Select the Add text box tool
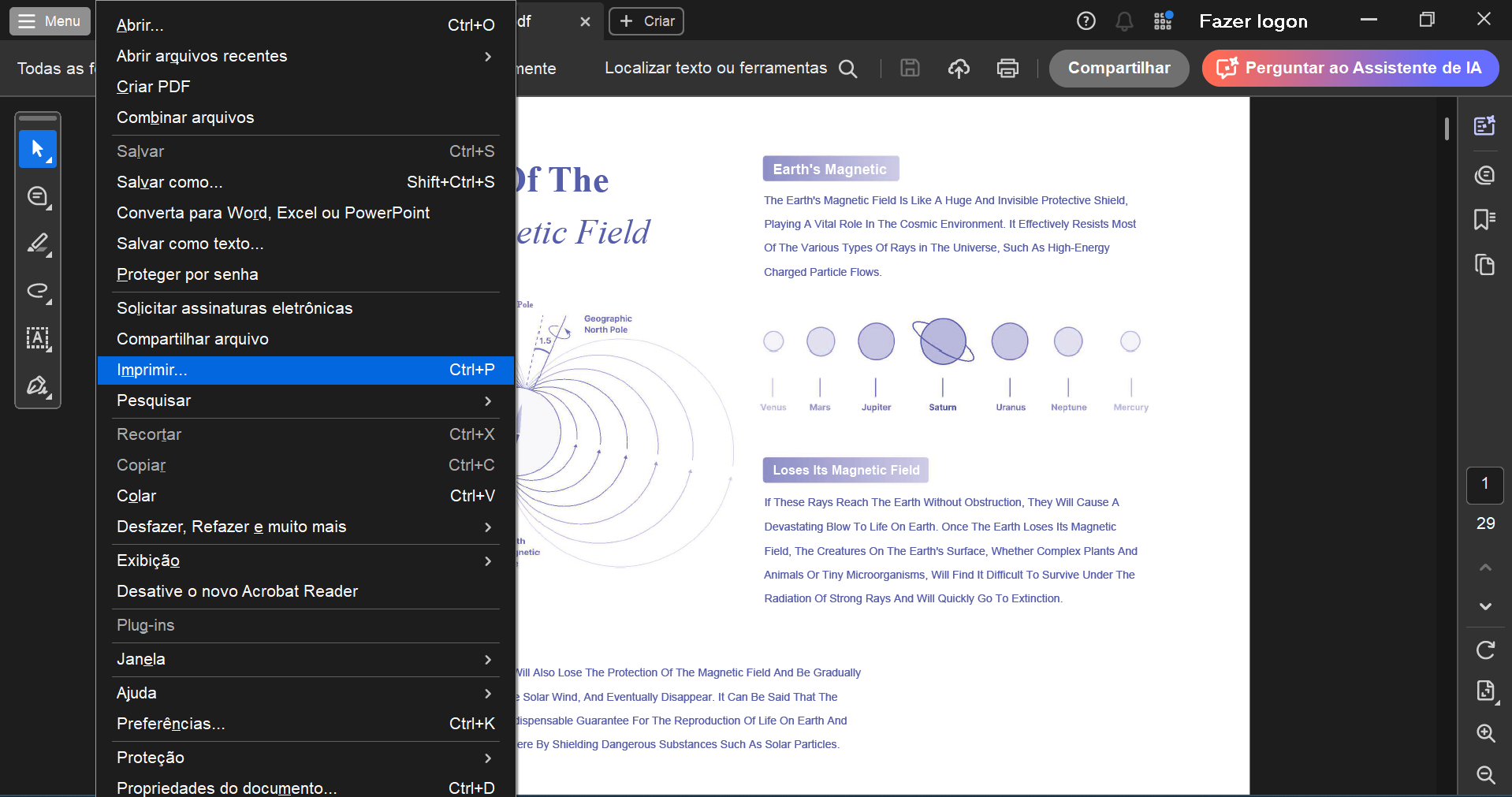This screenshot has height=797, width=1512. [38, 339]
